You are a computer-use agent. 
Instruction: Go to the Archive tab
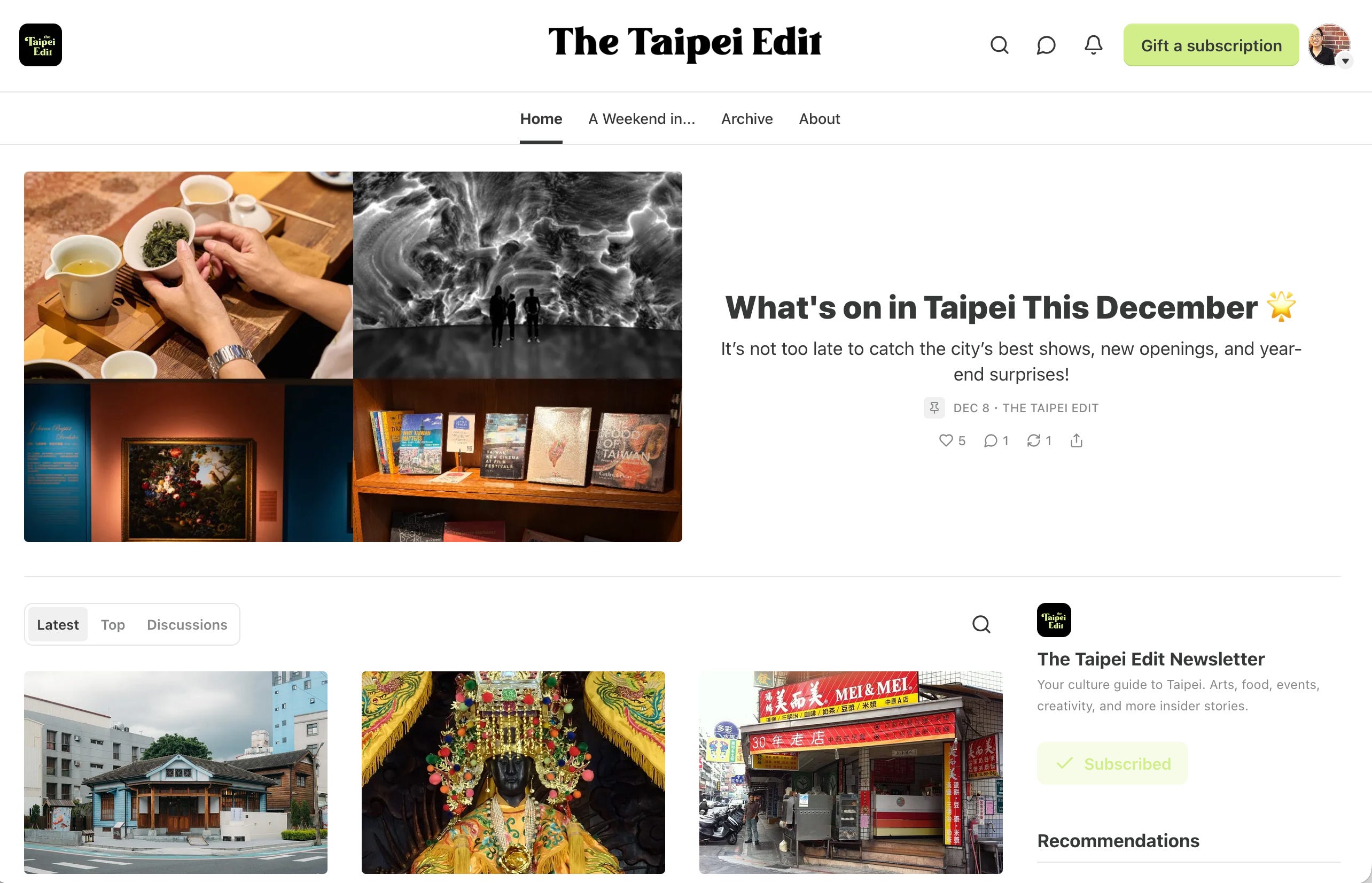click(747, 119)
